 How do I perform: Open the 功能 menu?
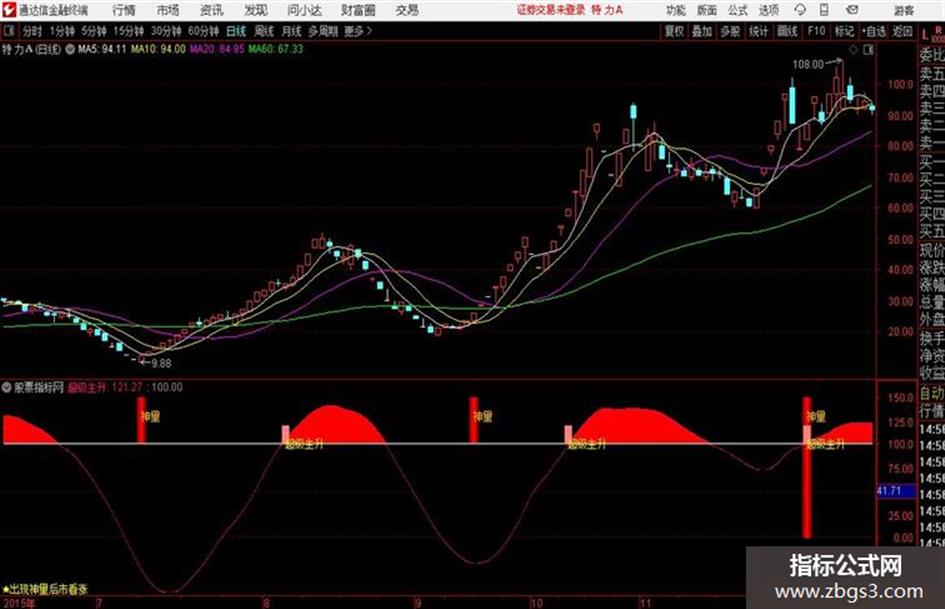pos(676,10)
